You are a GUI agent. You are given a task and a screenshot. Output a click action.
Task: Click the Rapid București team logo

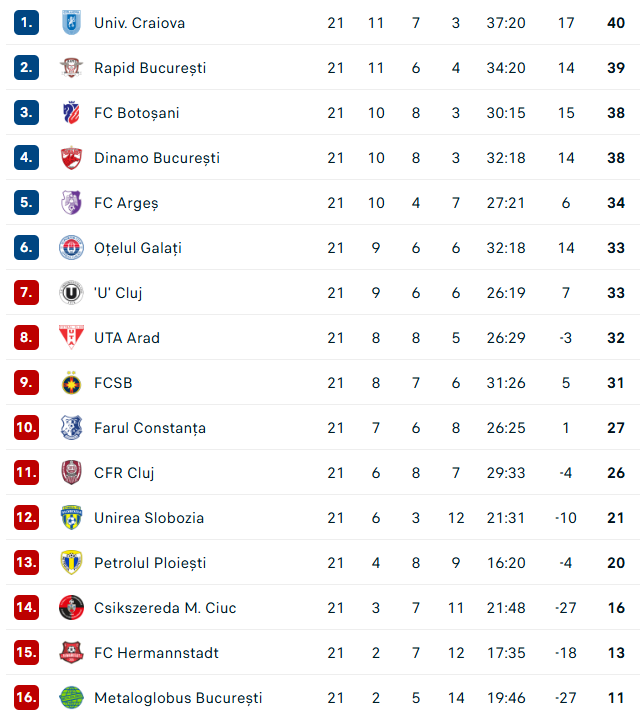coord(70,68)
